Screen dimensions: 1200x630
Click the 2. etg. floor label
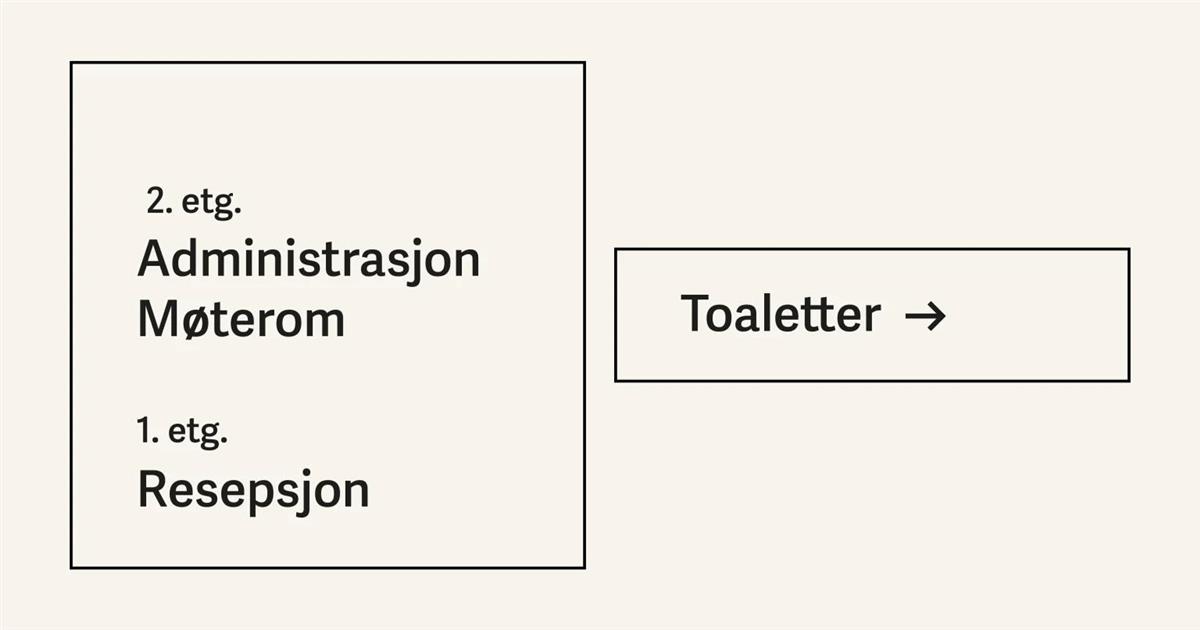tap(194, 202)
